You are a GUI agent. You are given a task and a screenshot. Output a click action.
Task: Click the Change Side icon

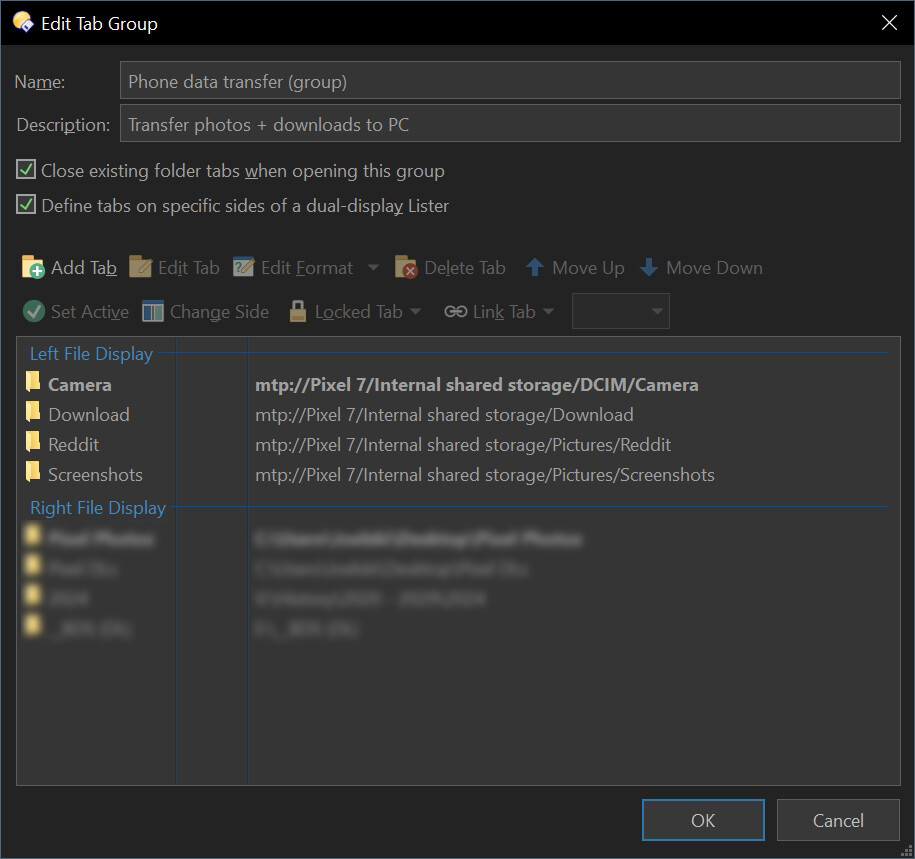pyautogui.click(x=153, y=312)
